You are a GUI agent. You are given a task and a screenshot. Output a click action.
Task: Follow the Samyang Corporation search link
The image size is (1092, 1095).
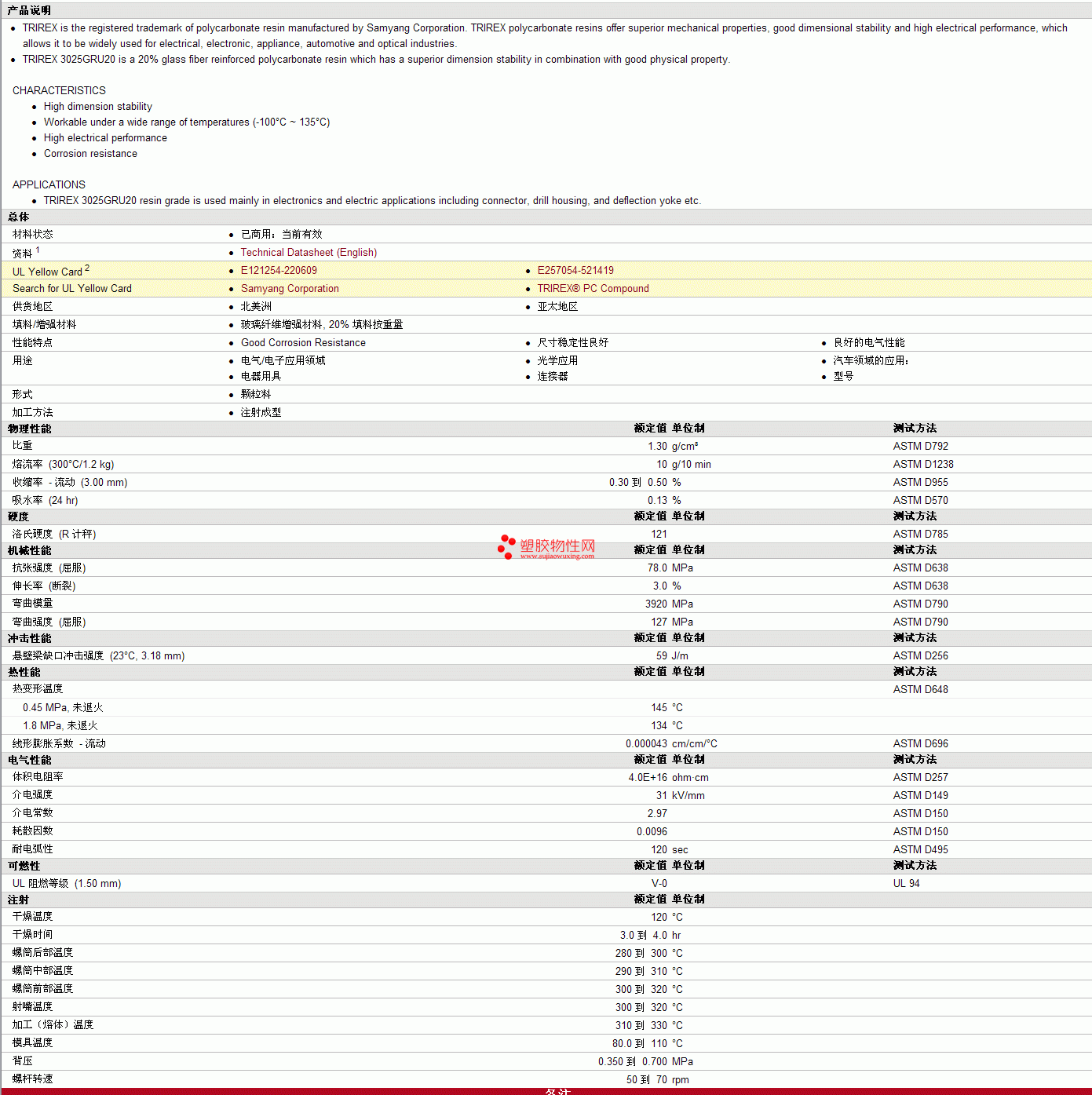coord(290,289)
